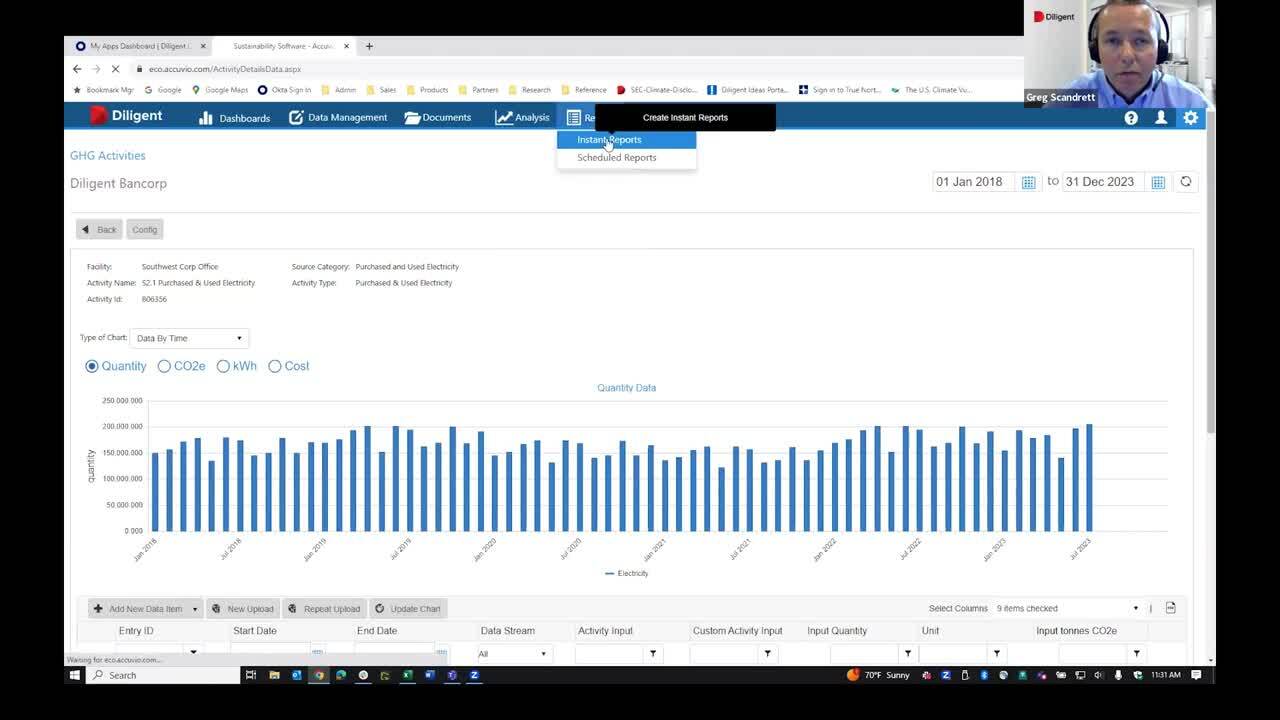Select the CO2e radio option
Viewport: 1280px width, 720px height.
click(164, 366)
